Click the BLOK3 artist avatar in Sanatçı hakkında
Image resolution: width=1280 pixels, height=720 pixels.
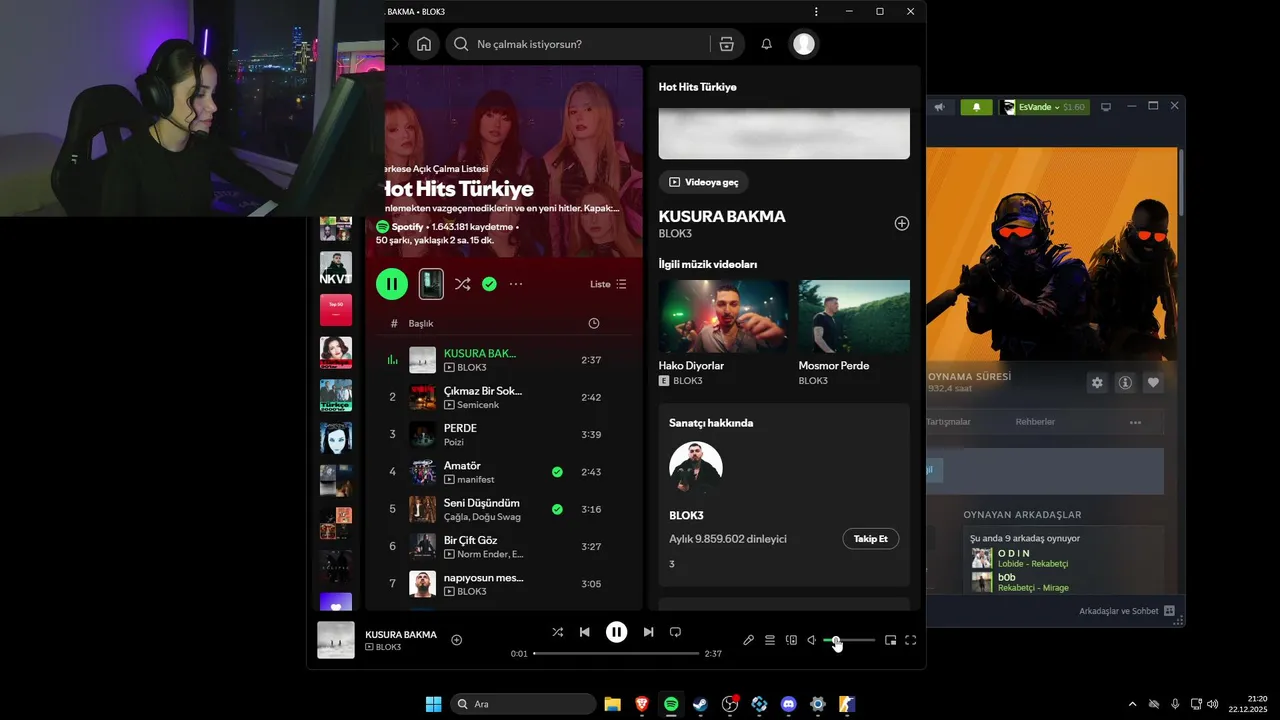pyautogui.click(x=696, y=468)
